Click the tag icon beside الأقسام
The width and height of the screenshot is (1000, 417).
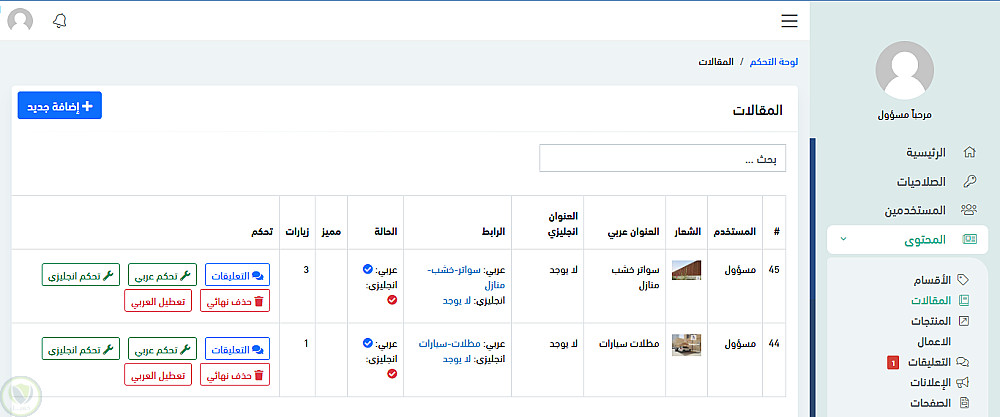[964, 279]
